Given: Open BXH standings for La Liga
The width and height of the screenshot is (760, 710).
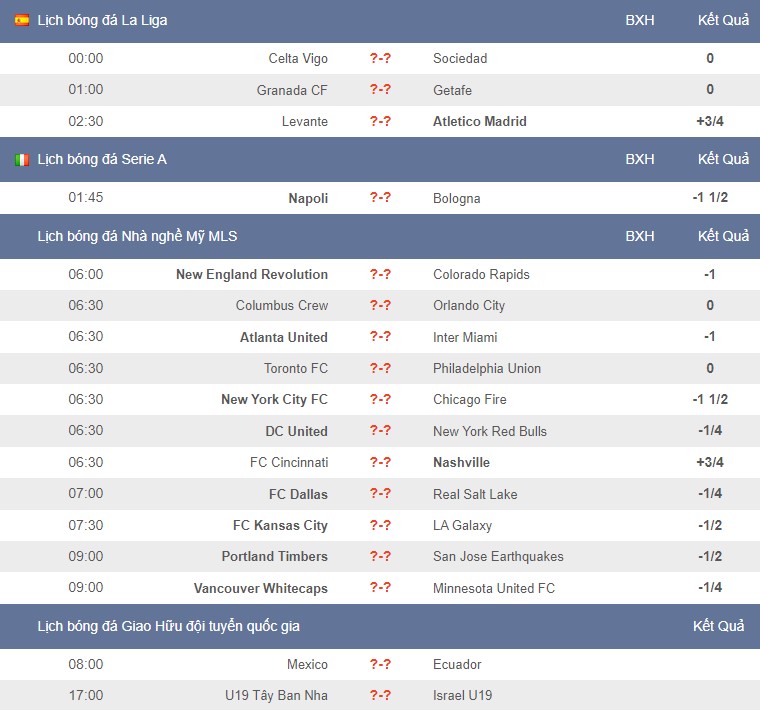Looking at the screenshot, I should (x=640, y=20).
